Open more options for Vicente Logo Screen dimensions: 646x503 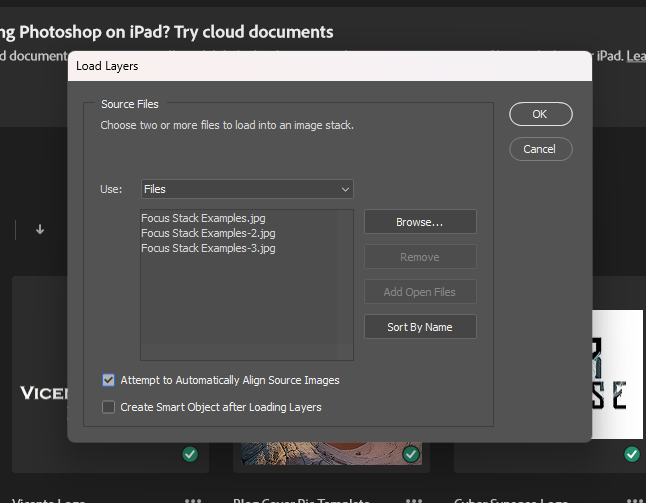click(x=193, y=500)
